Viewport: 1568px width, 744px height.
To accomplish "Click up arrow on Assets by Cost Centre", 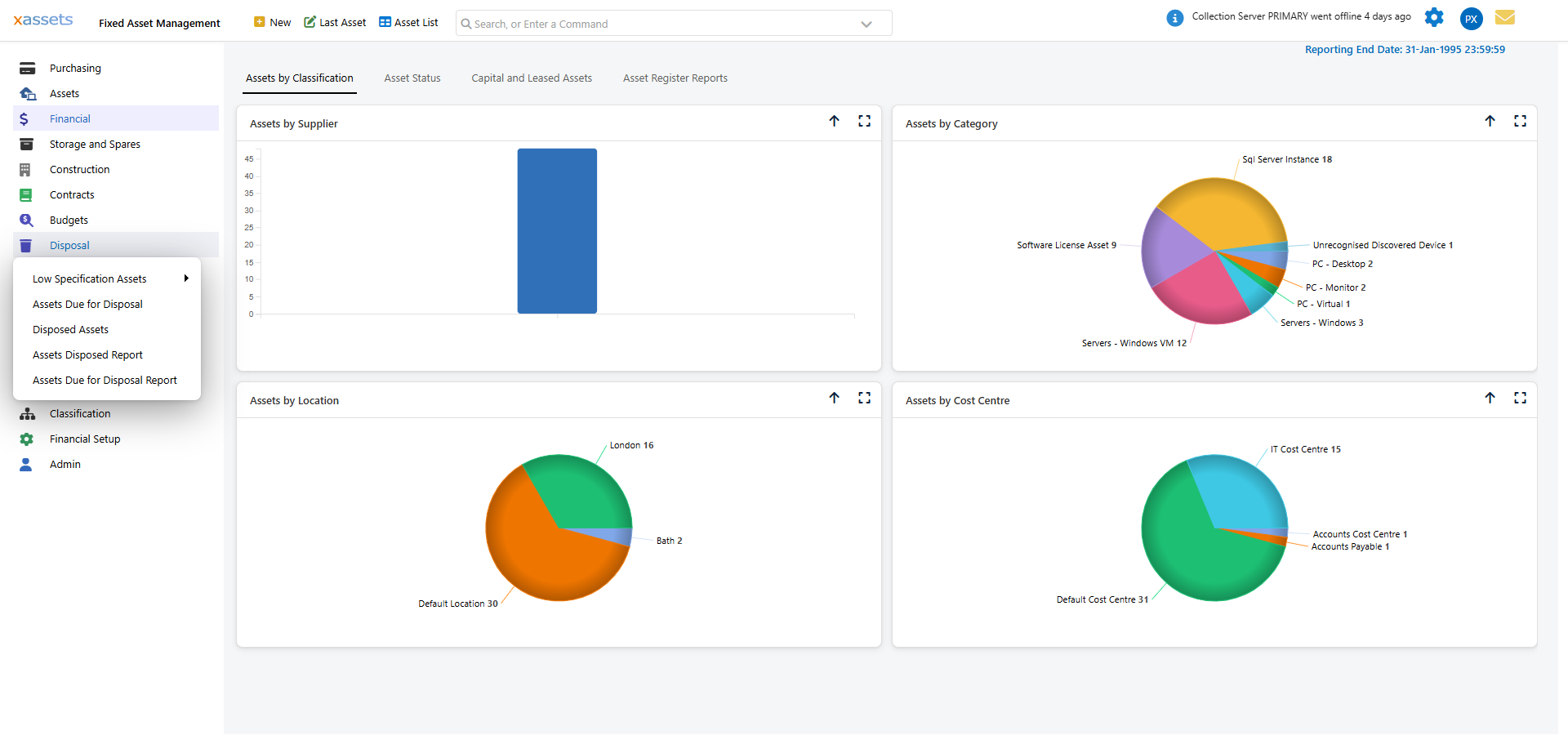I will pos(1490,398).
